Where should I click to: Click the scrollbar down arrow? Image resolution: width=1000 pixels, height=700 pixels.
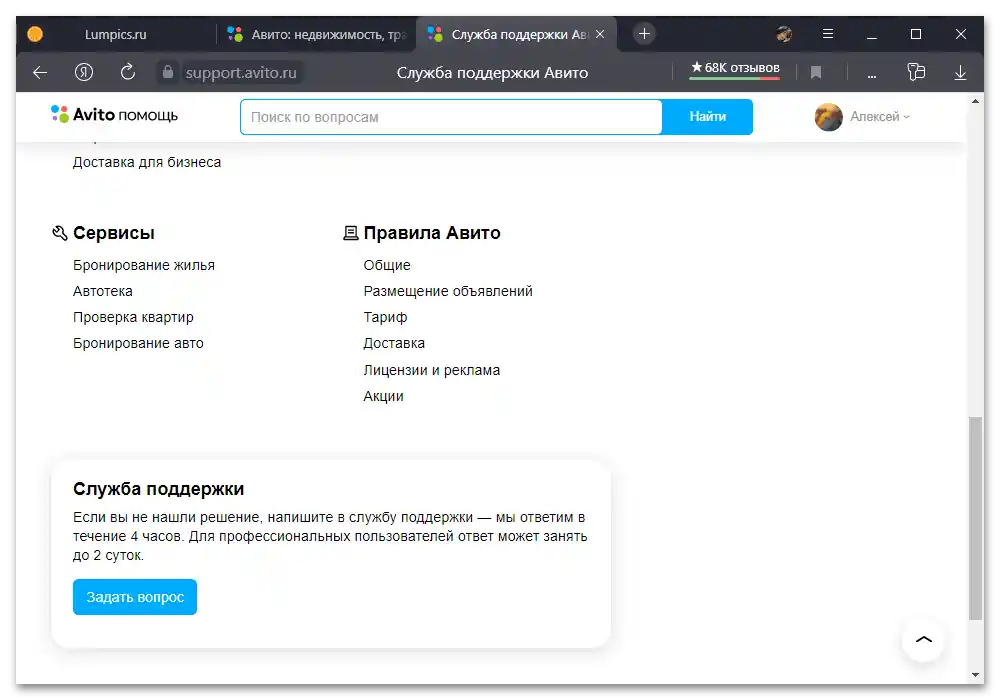point(975,674)
